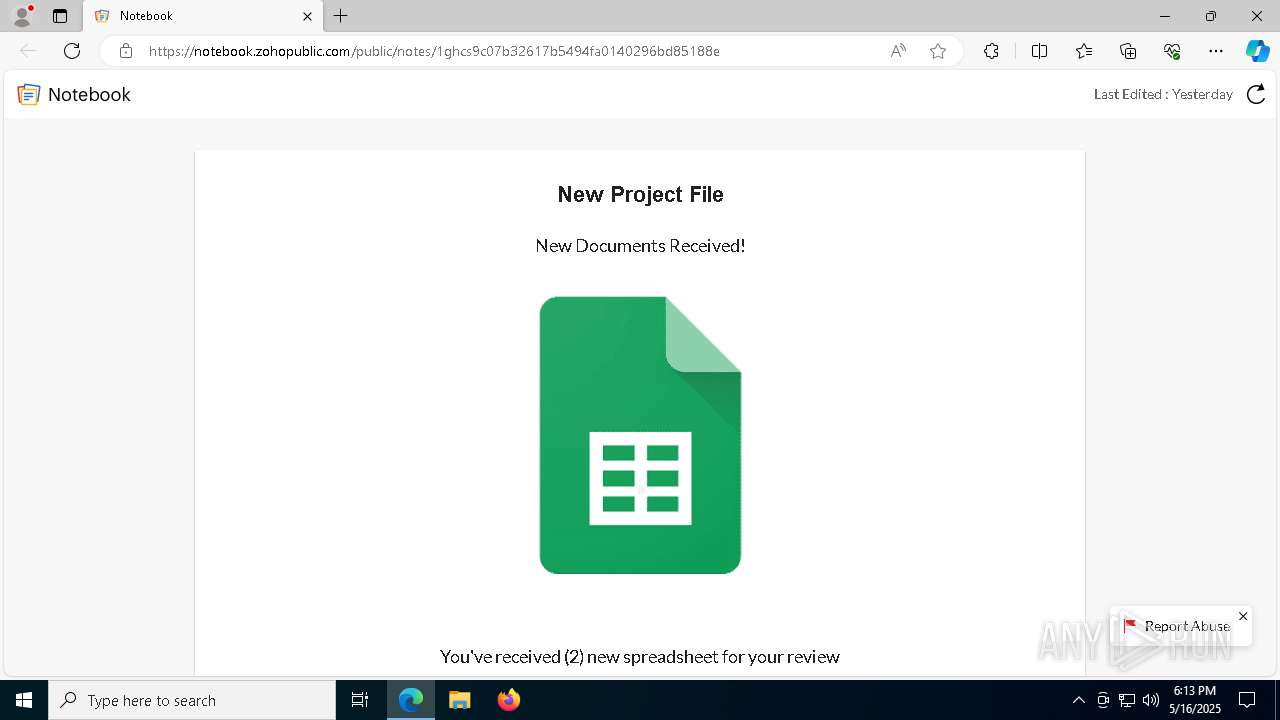This screenshot has height=720, width=1280.
Task: Show hidden system tray icons
Action: click(x=1078, y=700)
